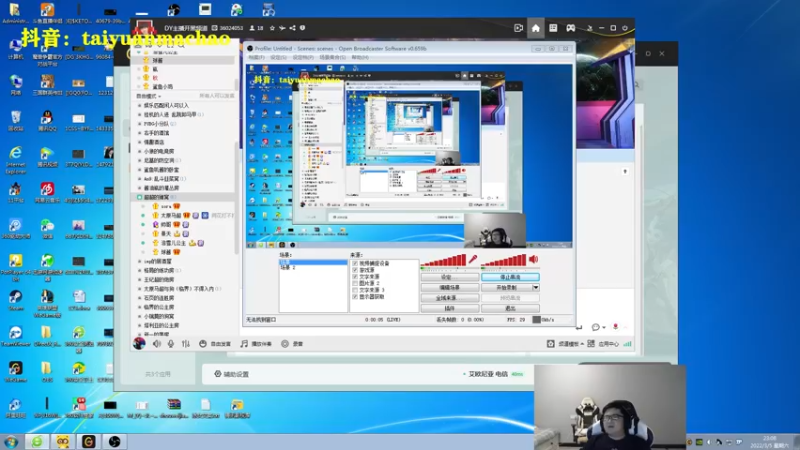Click the OBS desktop speaker mute icon
The width and height of the screenshot is (800, 450).
click(534, 259)
